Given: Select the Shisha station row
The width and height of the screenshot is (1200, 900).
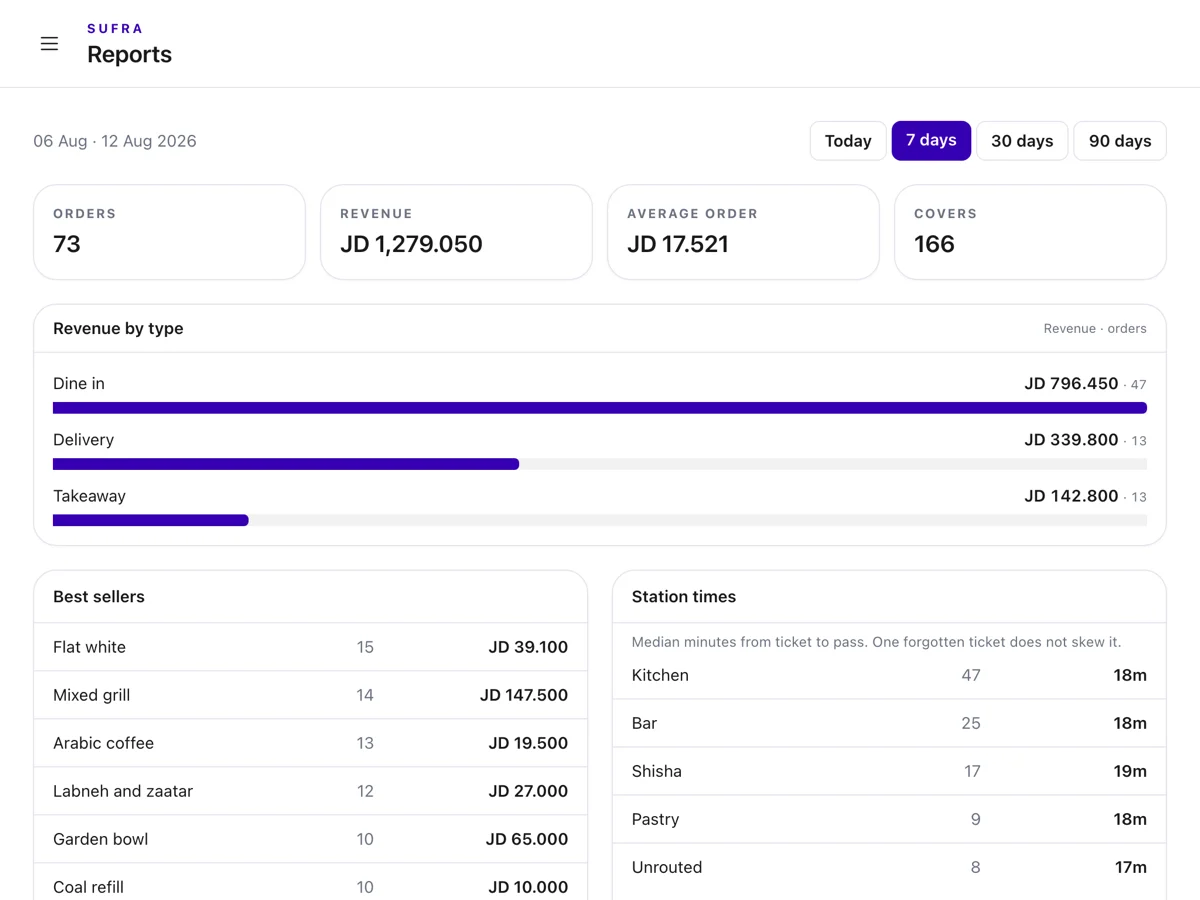Looking at the screenshot, I should click(889, 771).
